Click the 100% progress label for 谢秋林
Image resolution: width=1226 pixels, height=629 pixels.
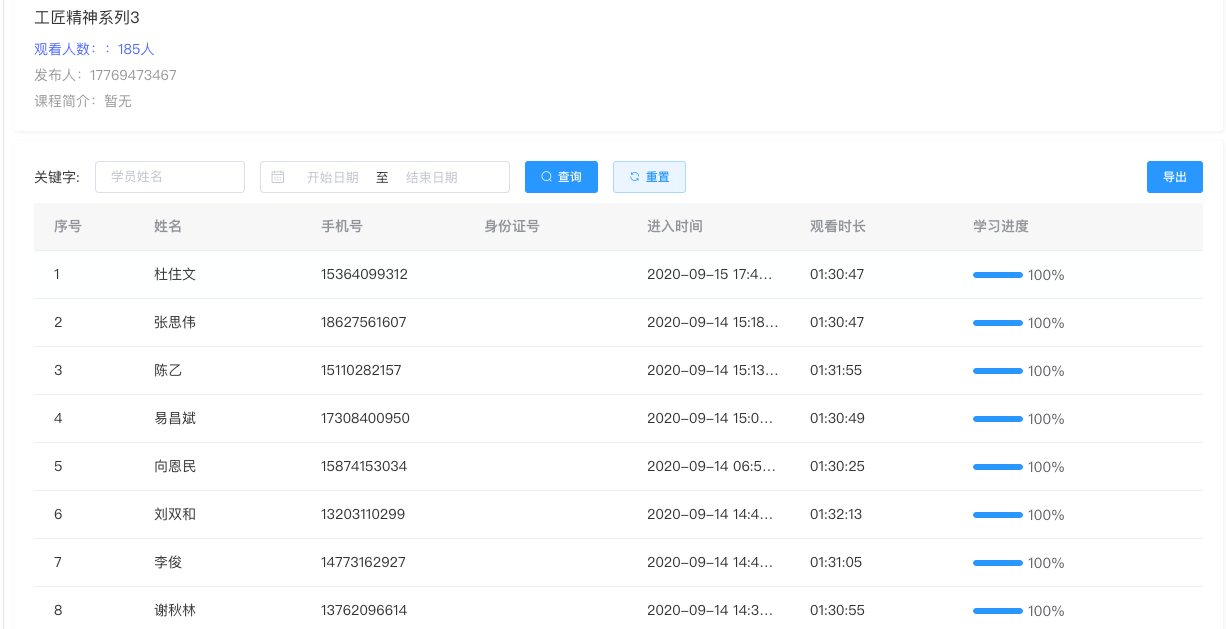click(1046, 611)
